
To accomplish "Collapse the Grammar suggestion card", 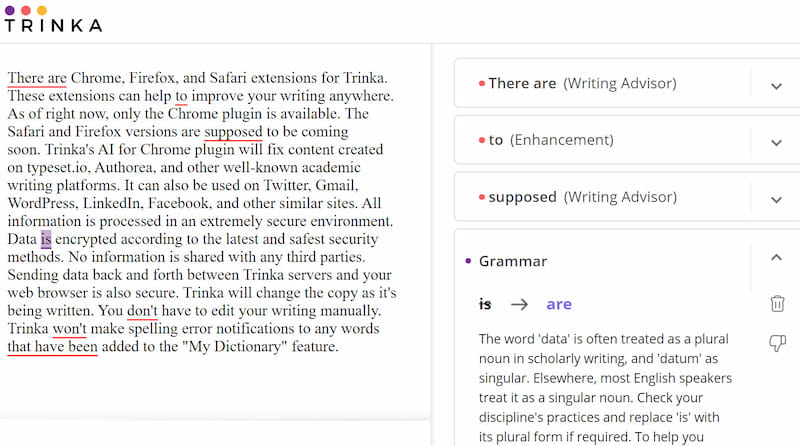I will [776, 259].
